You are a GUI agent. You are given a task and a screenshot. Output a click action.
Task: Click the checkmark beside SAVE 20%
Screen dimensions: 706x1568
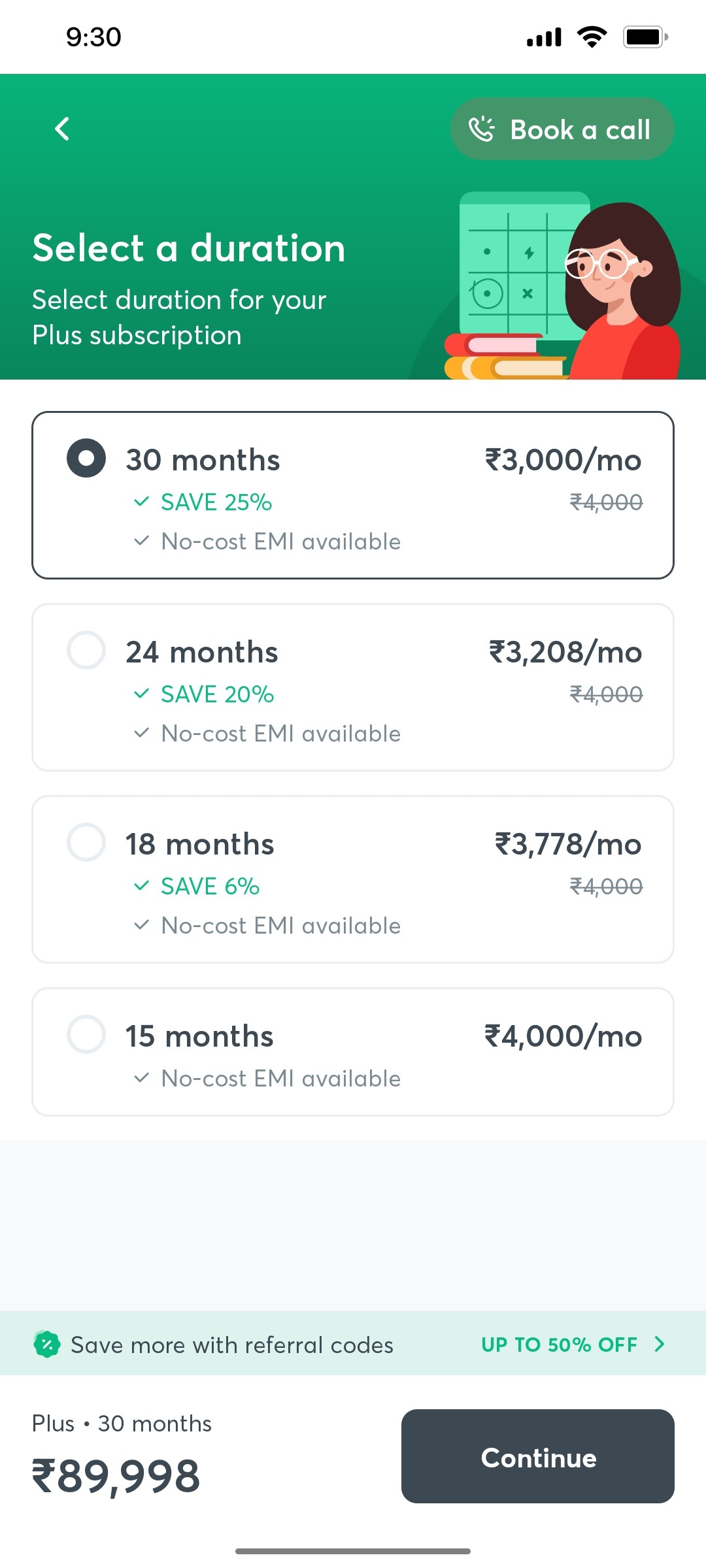pos(142,694)
